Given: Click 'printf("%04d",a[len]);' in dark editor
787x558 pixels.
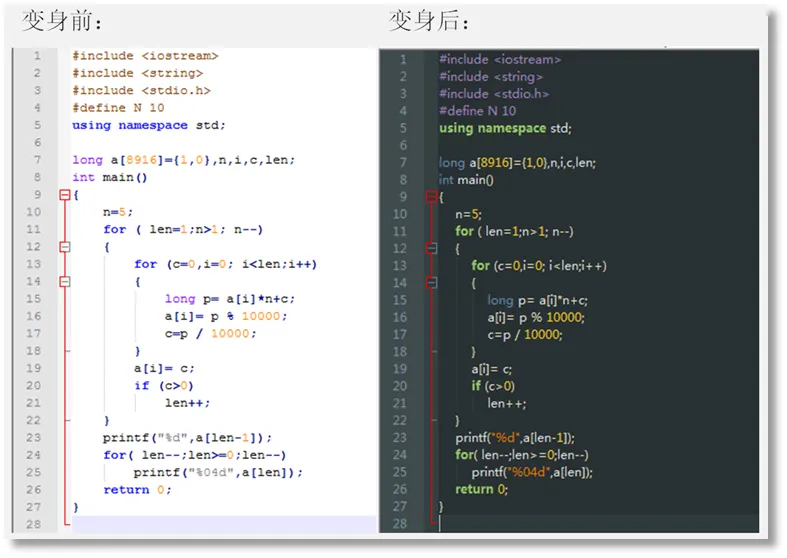Looking at the screenshot, I should tap(532, 473).
